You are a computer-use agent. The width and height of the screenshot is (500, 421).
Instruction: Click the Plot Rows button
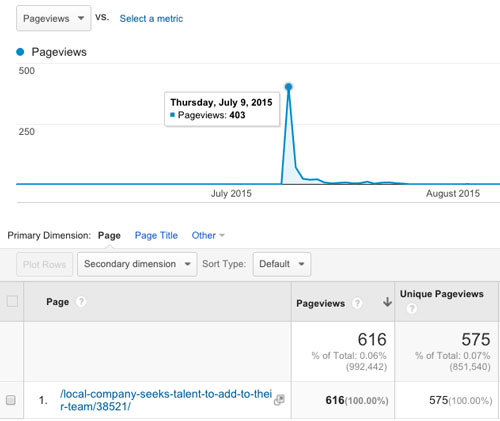click(x=44, y=264)
